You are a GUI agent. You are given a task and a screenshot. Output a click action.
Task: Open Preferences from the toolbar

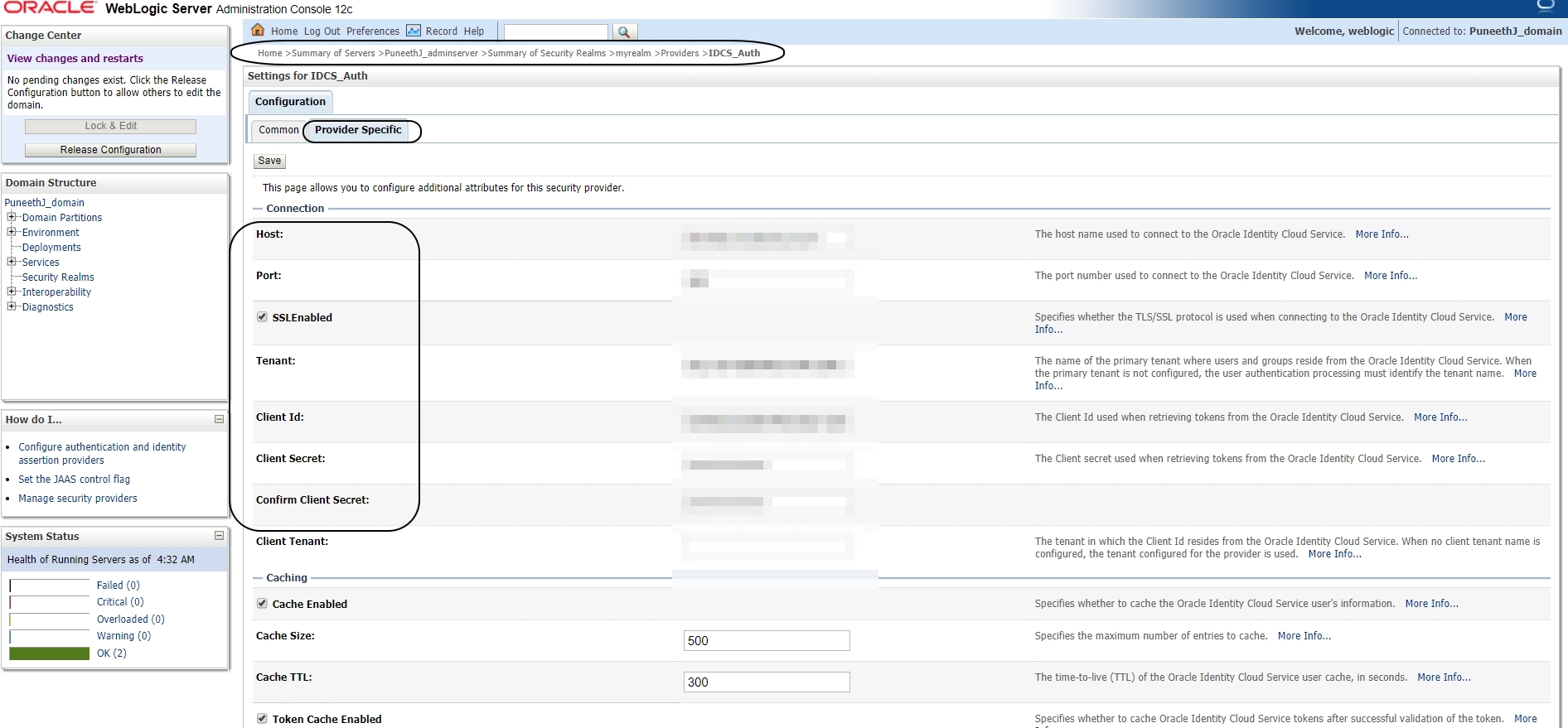click(x=373, y=31)
